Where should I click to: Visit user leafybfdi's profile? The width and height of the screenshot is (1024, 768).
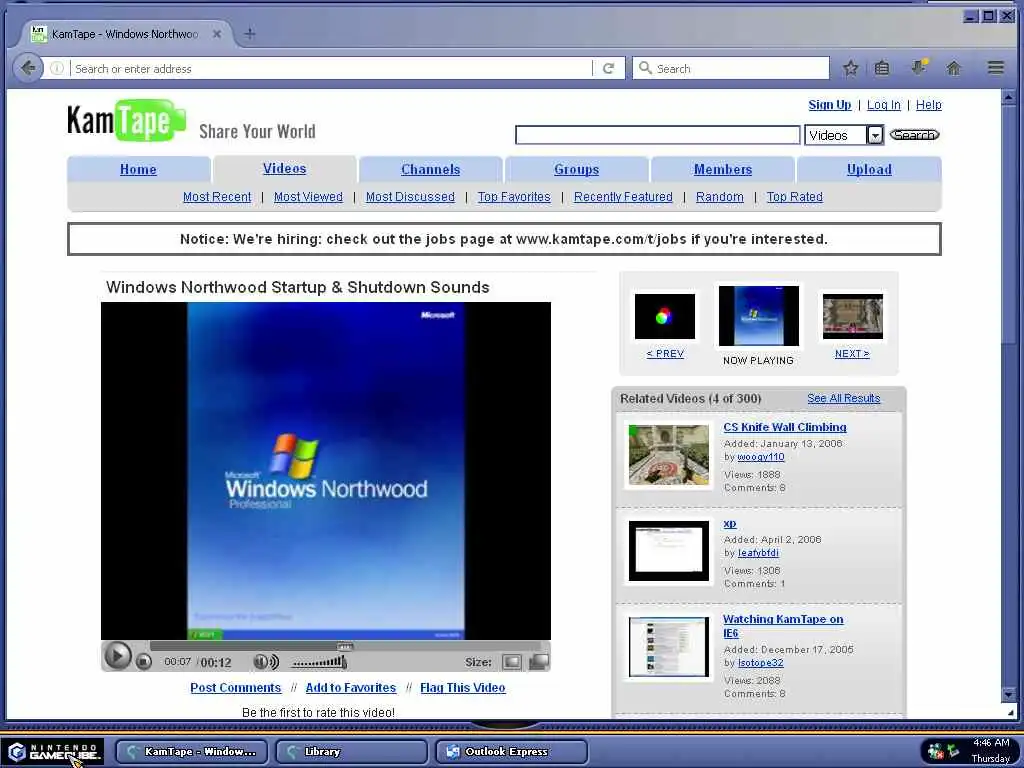click(758, 552)
